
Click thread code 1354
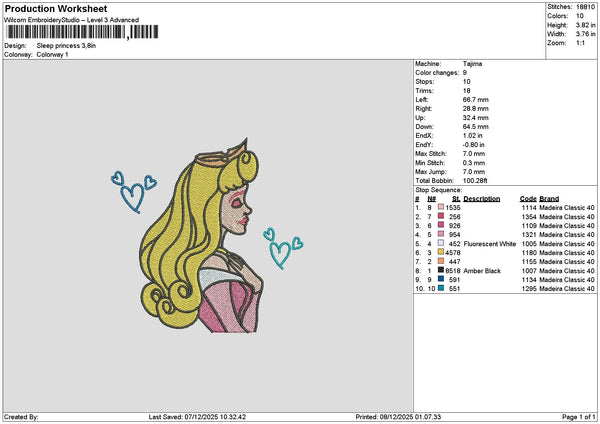529,217
